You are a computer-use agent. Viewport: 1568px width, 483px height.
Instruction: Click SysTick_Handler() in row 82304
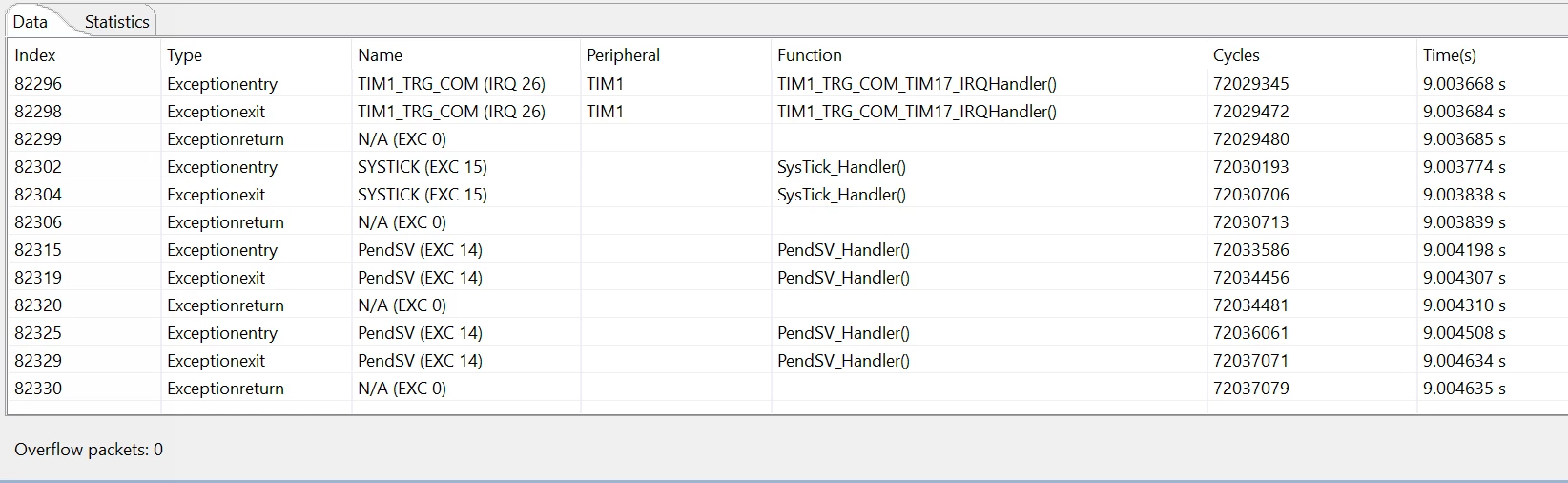[x=841, y=195]
